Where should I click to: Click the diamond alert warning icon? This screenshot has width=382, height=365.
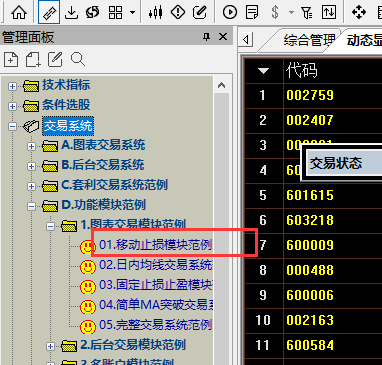pyautogui.click(x=178, y=12)
